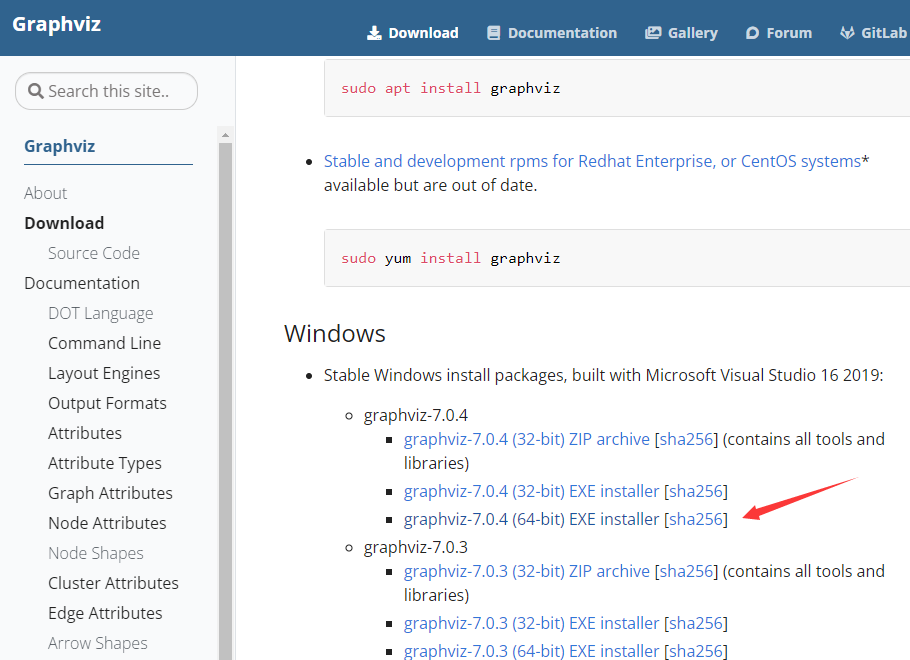Click the Forum speech bubble icon

(752, 33)
